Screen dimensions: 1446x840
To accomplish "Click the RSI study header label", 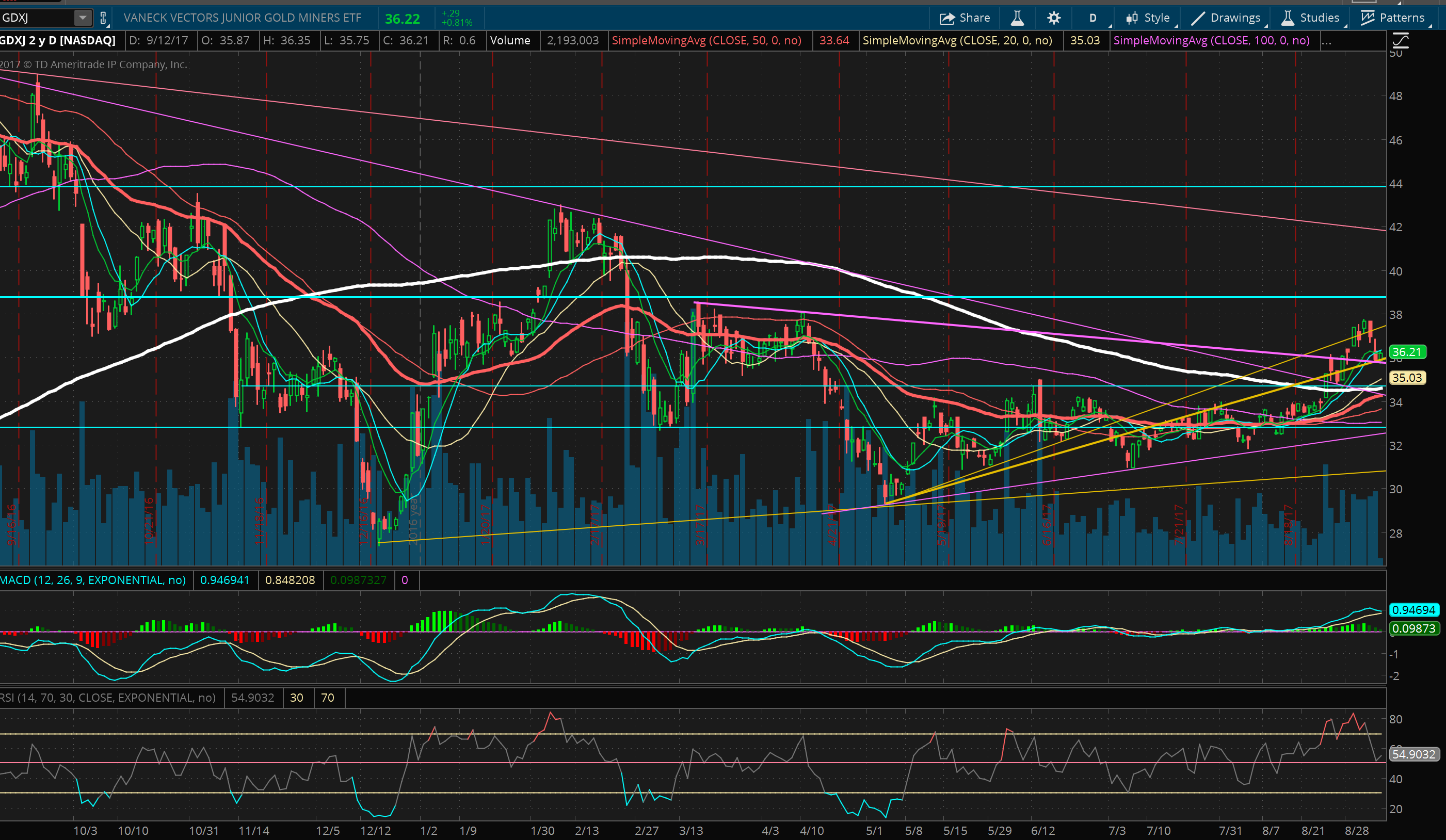I will point(108,698).
